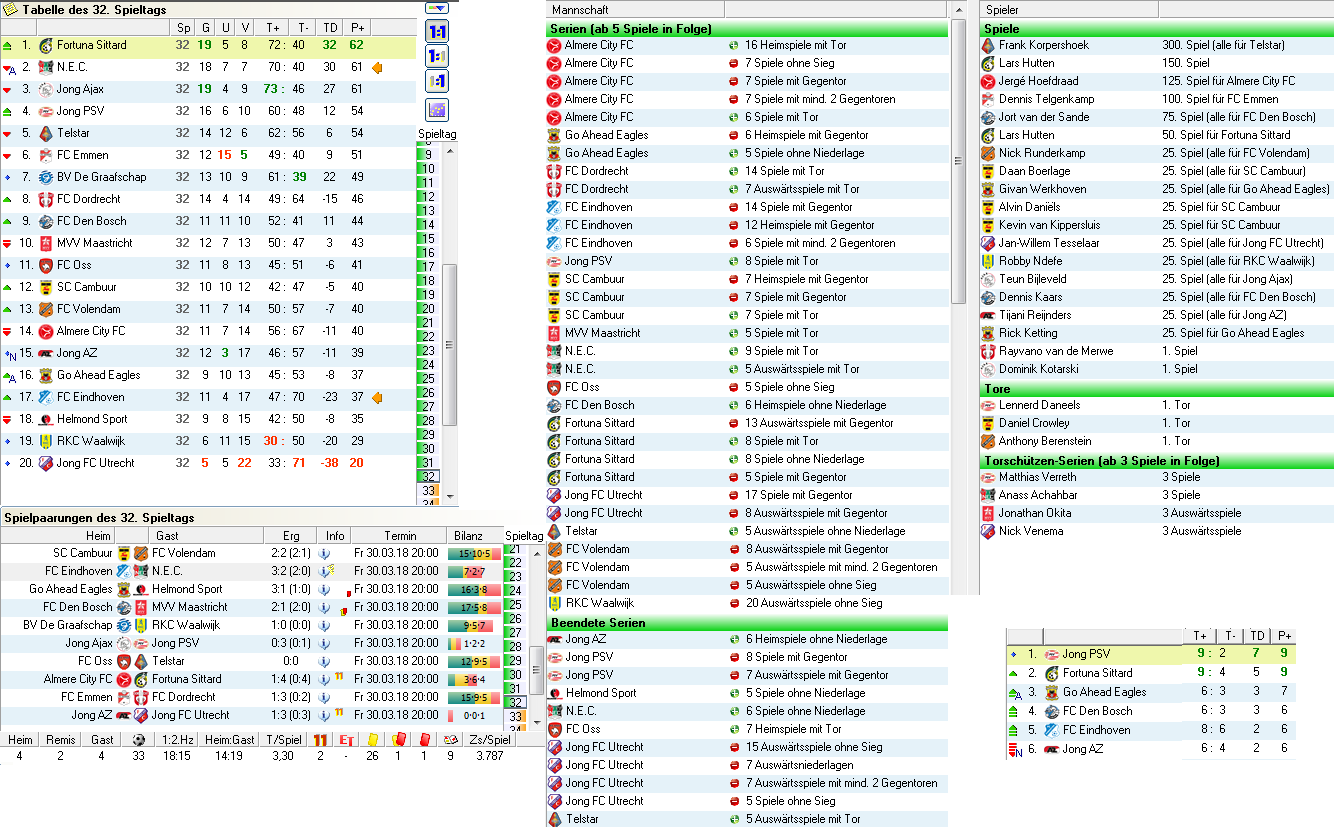Select matchday 9 in the upper Spieltag list

429,155
